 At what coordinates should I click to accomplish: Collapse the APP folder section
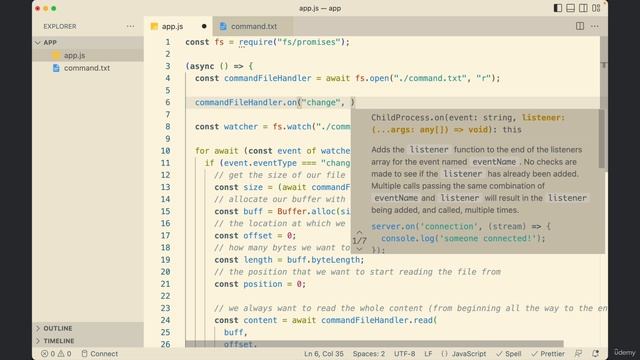coord(88,42)
